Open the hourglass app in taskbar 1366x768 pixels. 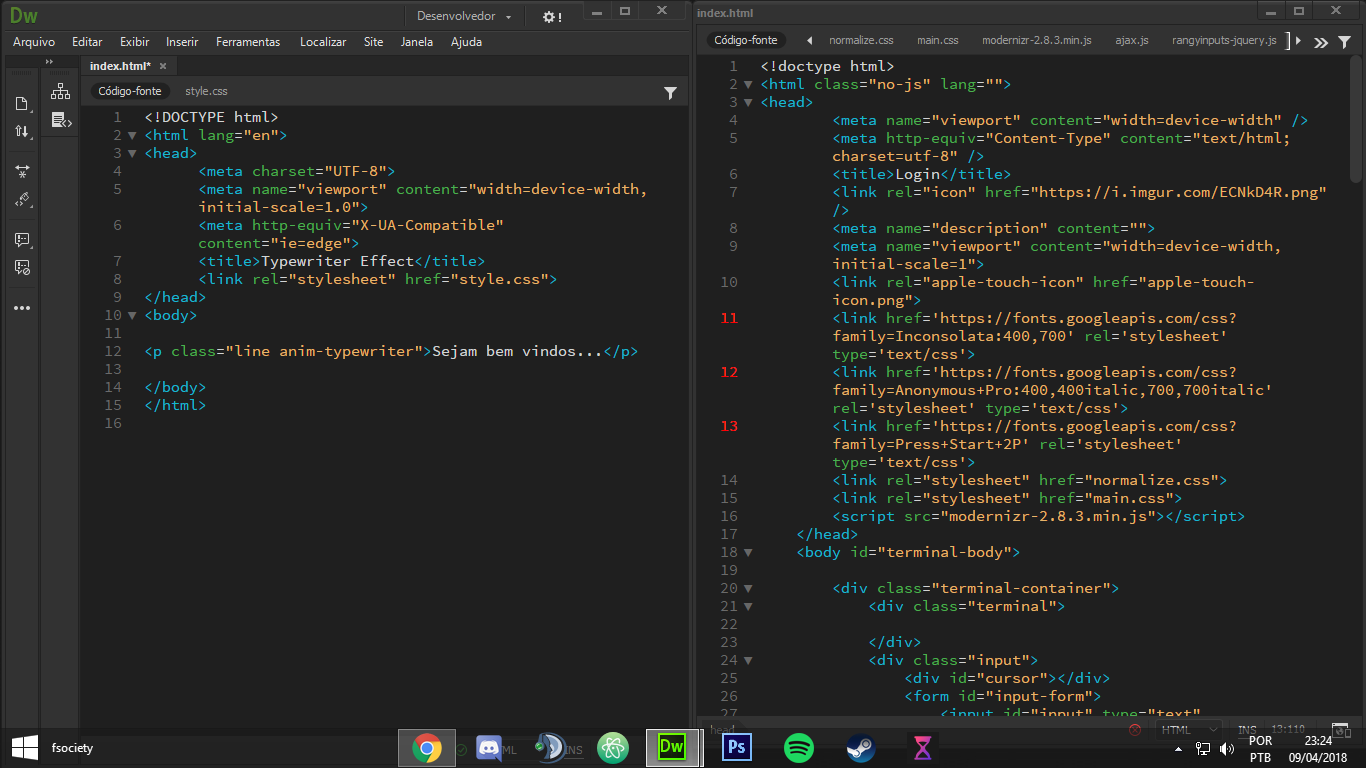tap(923, 747)
